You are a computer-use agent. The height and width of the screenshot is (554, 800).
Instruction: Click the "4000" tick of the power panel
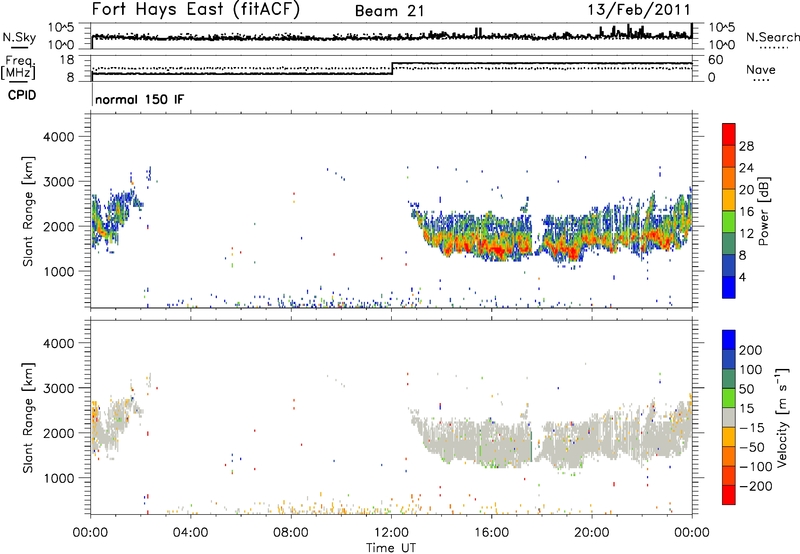(59, 137)
